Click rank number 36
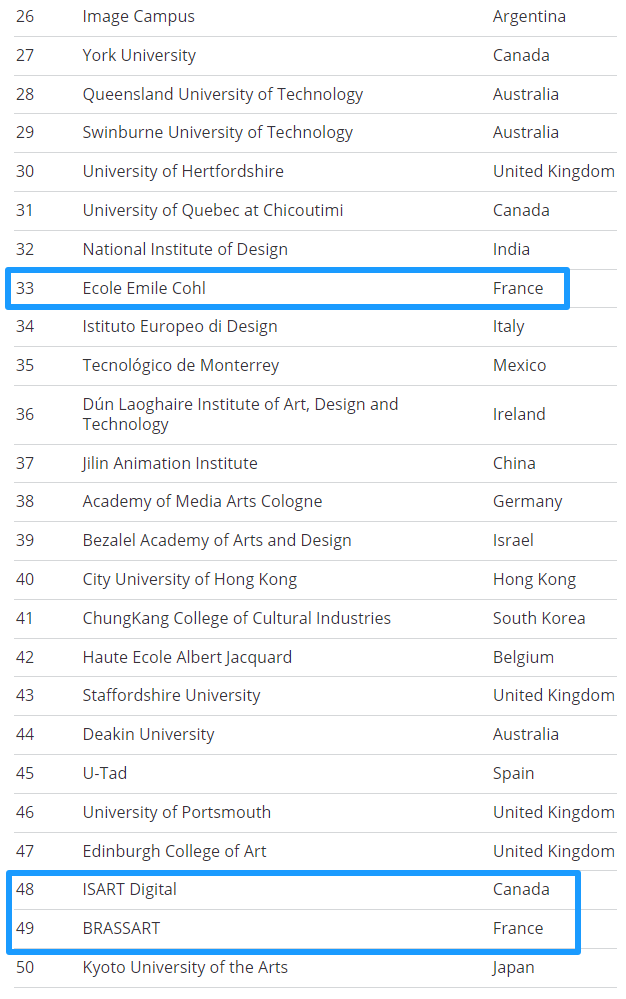 pos(25,414)
